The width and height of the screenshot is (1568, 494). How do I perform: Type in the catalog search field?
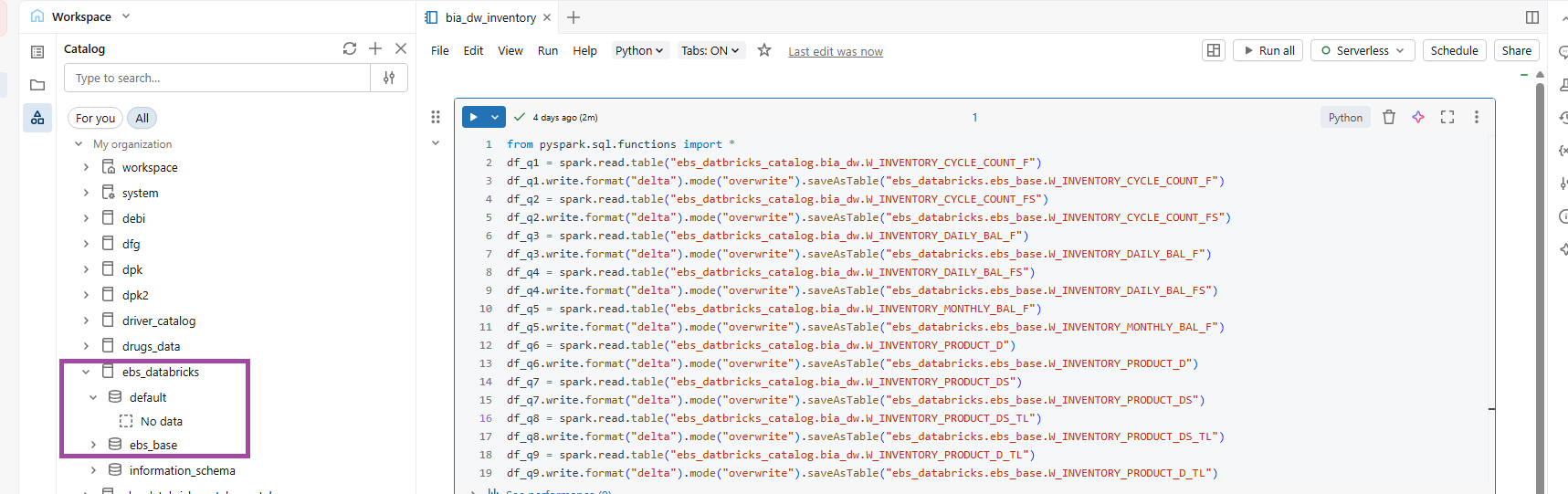(x=217, y=78)
